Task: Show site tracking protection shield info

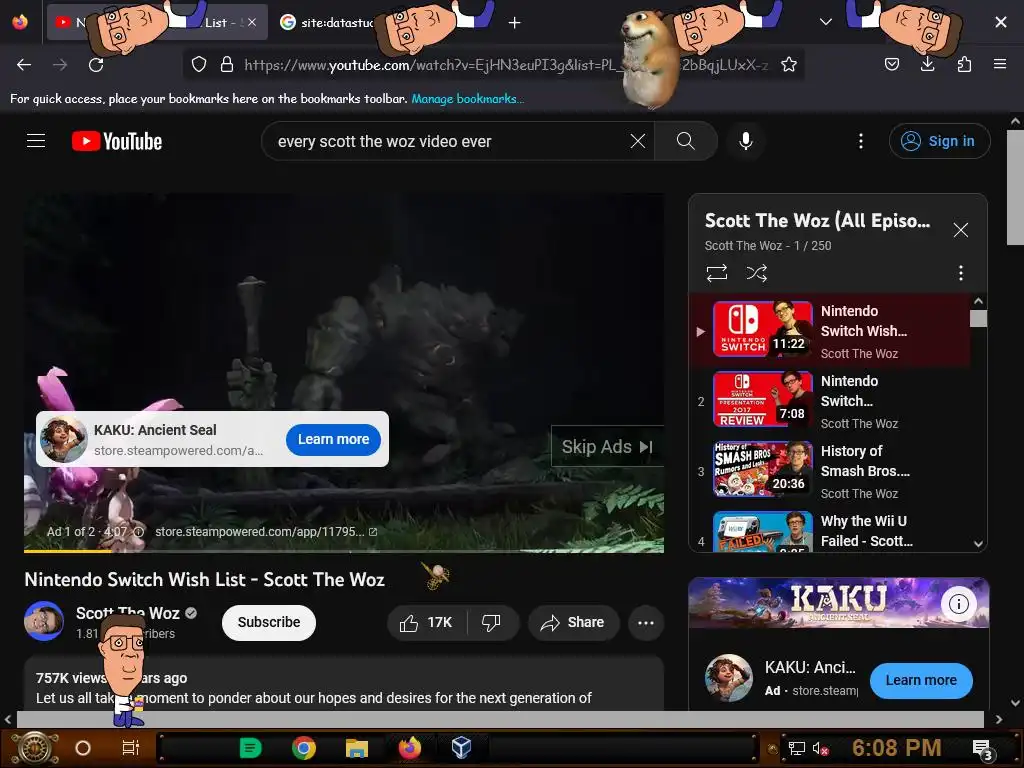Action: pos(199,65)
